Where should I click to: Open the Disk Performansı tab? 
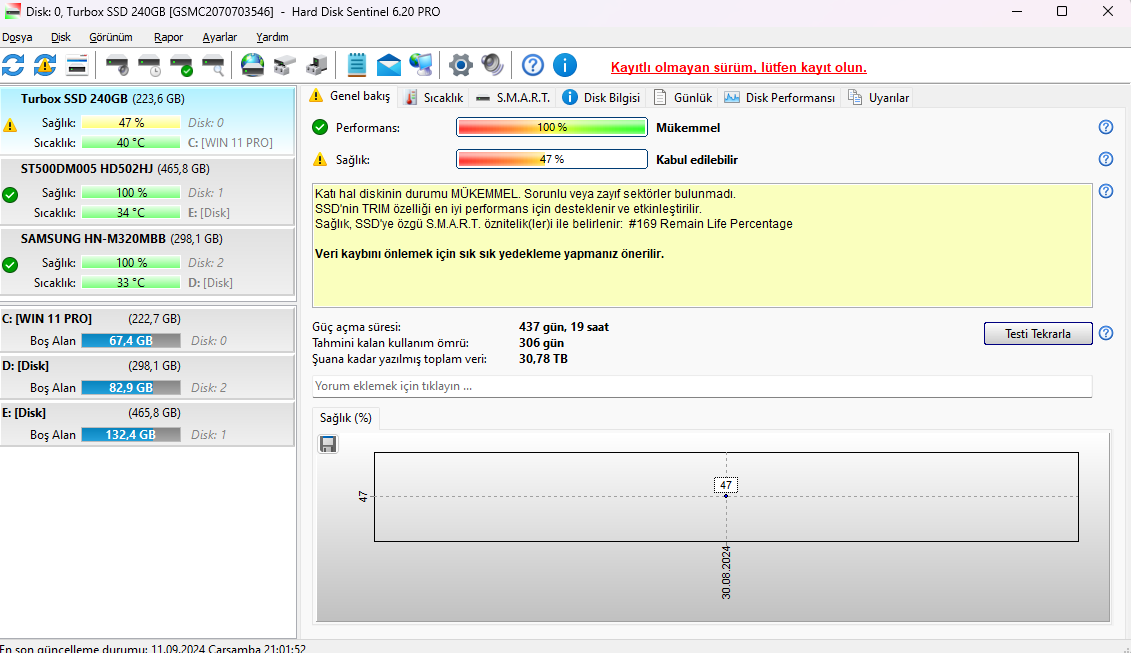pyautogui.click(x=780, y=97)
